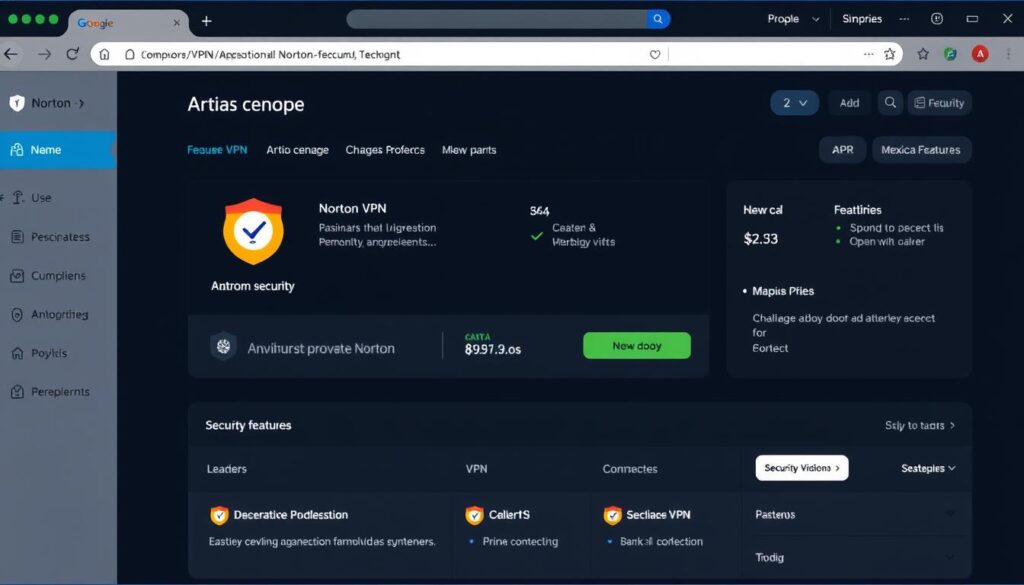Click the home icon in the address bar
This screenshot has height=585, width=1024.
[104, 54]
